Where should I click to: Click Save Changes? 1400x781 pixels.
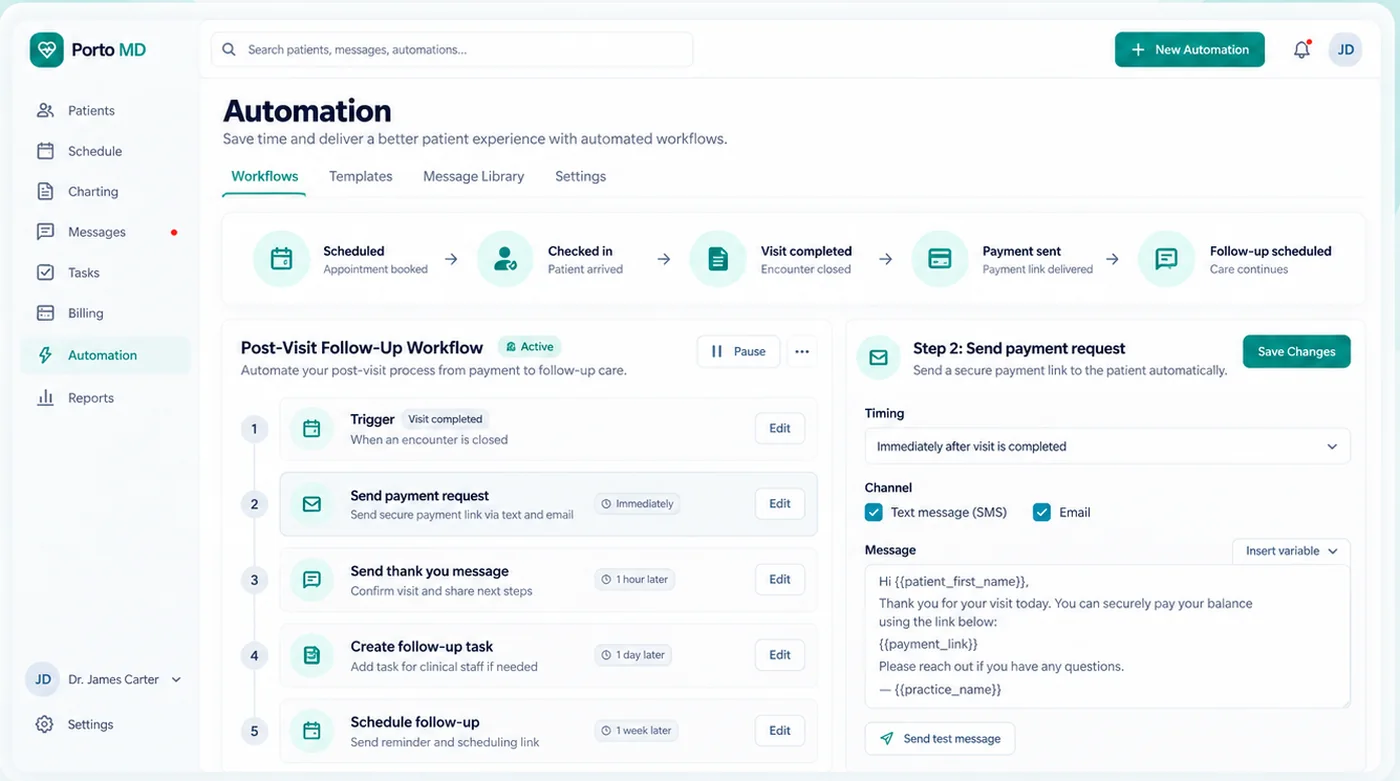pos(1296,351)
